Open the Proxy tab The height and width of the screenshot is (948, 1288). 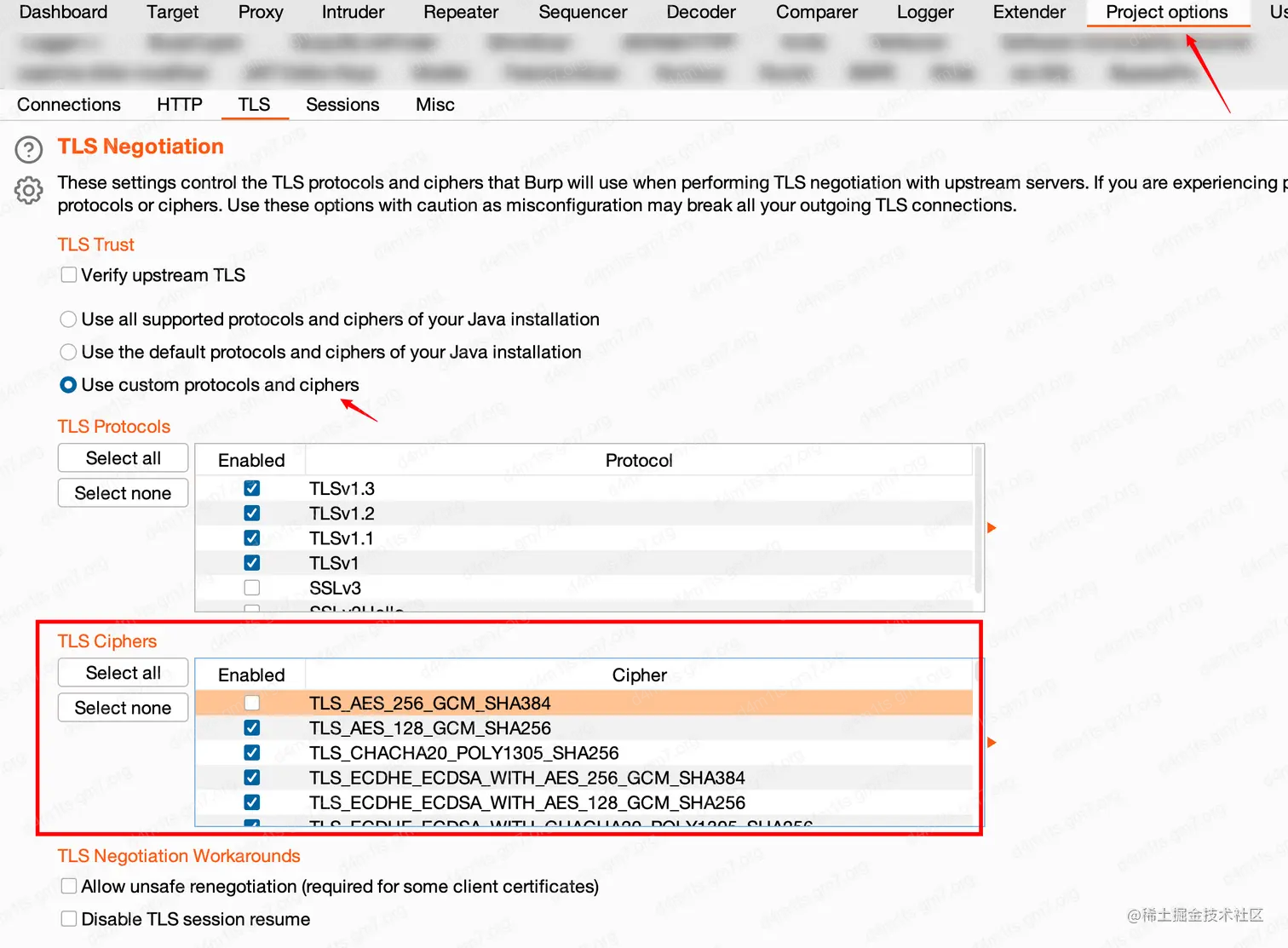click(261, 12)
